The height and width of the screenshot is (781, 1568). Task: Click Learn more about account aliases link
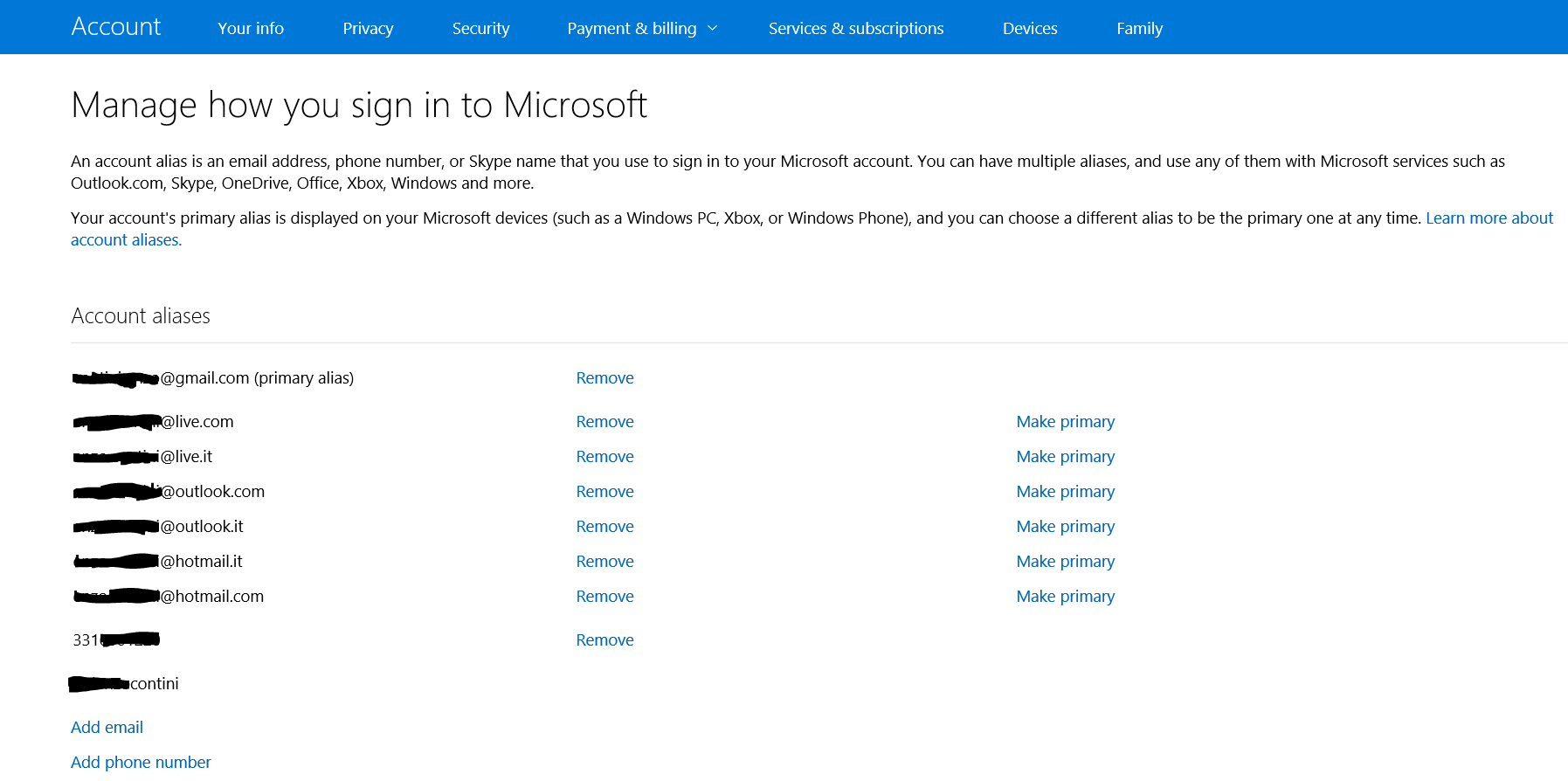click(1489, 218)
